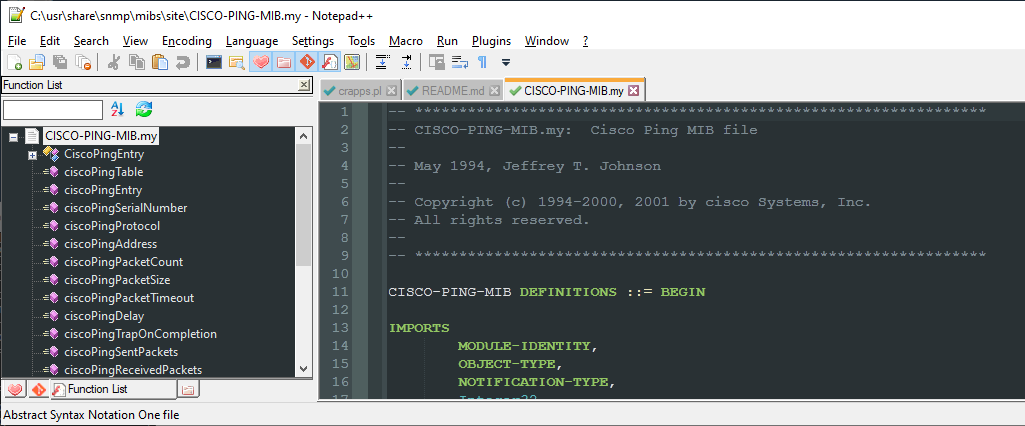Screen dimensions: 1025x426
Task: Select ciscoPingDelay in the function list
Action: (104, 316)
